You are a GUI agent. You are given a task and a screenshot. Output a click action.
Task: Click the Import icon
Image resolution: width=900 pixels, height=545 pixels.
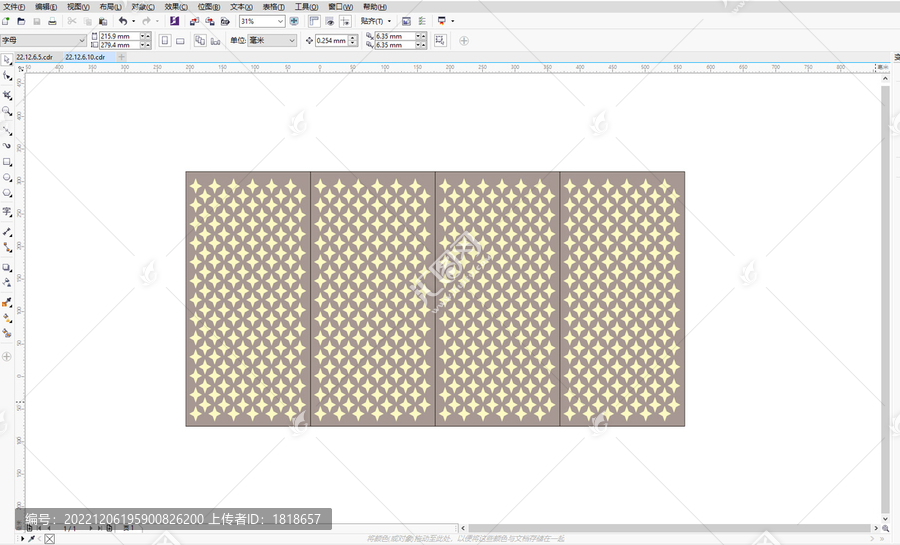pos(195,21)
